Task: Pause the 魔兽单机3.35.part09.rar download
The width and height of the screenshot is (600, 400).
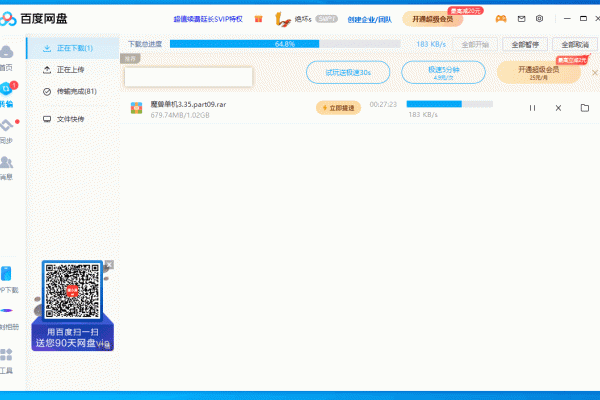Action: pos(532,108)
